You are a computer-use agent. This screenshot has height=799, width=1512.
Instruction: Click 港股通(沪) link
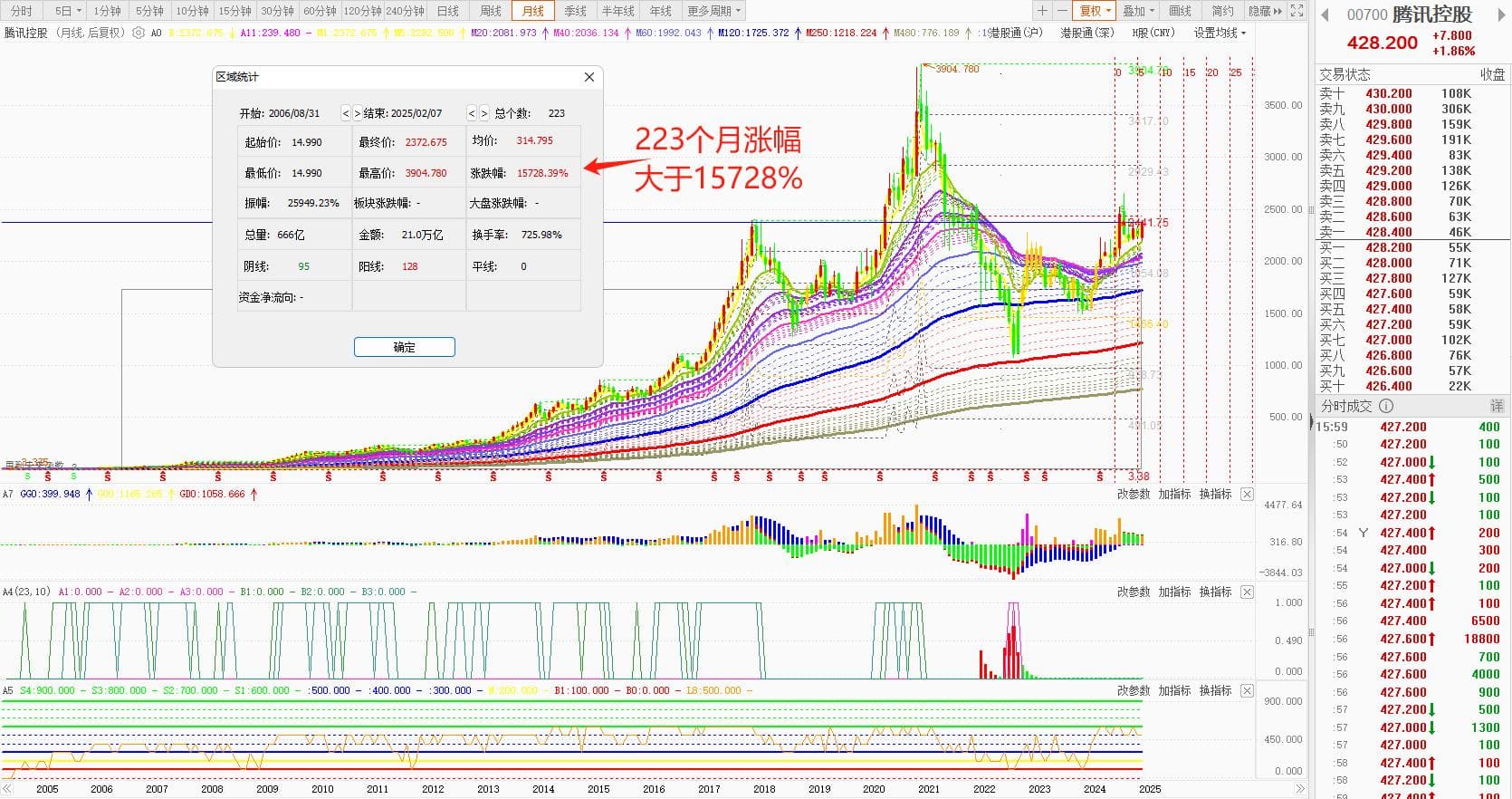[x=1015, y=33]
